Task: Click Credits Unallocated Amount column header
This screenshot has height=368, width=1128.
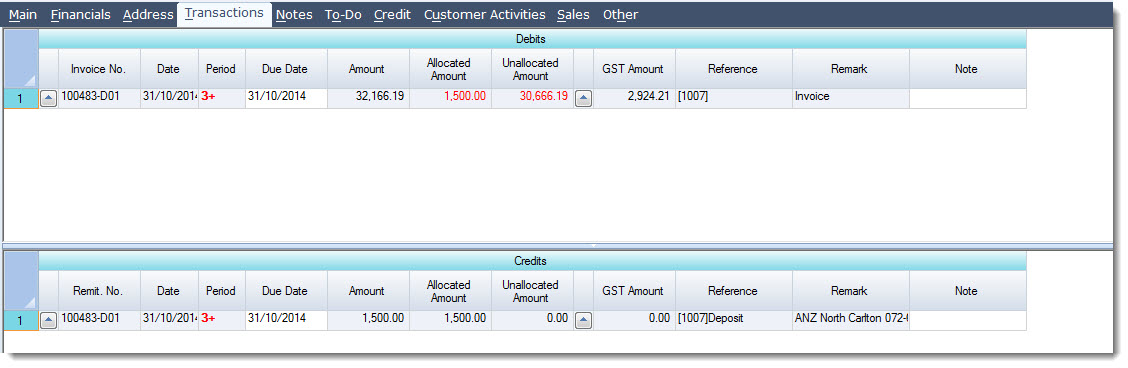Action: coord(532,291)
